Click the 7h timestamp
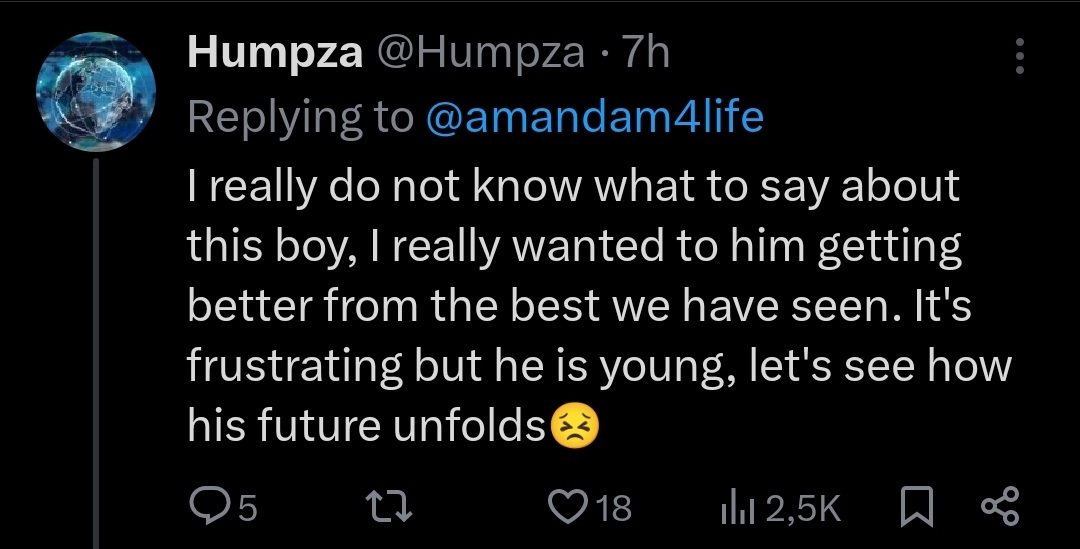 point(646,52)
